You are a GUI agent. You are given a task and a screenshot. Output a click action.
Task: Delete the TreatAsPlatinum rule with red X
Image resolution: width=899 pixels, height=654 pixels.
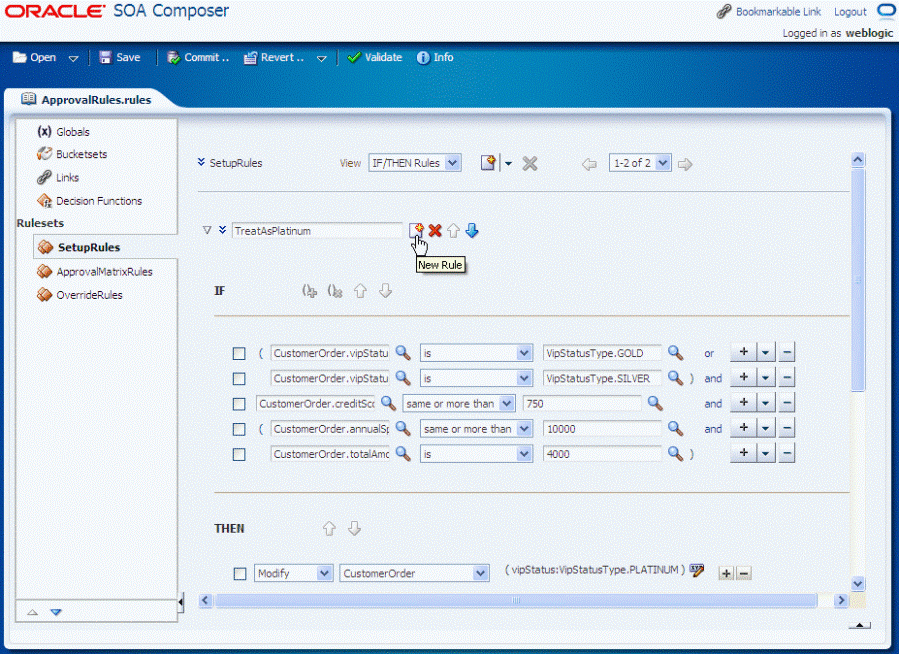tap(435, 230)
